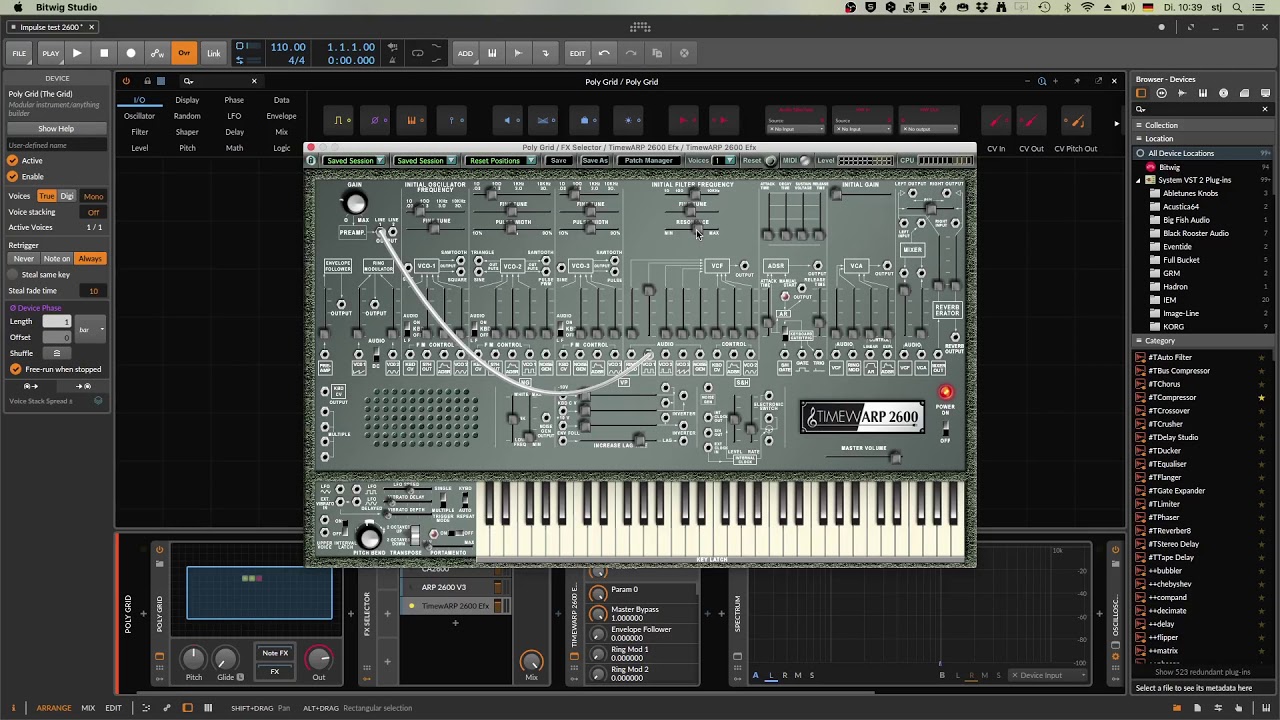Arm global record button in transport

(x=131, y=53)
